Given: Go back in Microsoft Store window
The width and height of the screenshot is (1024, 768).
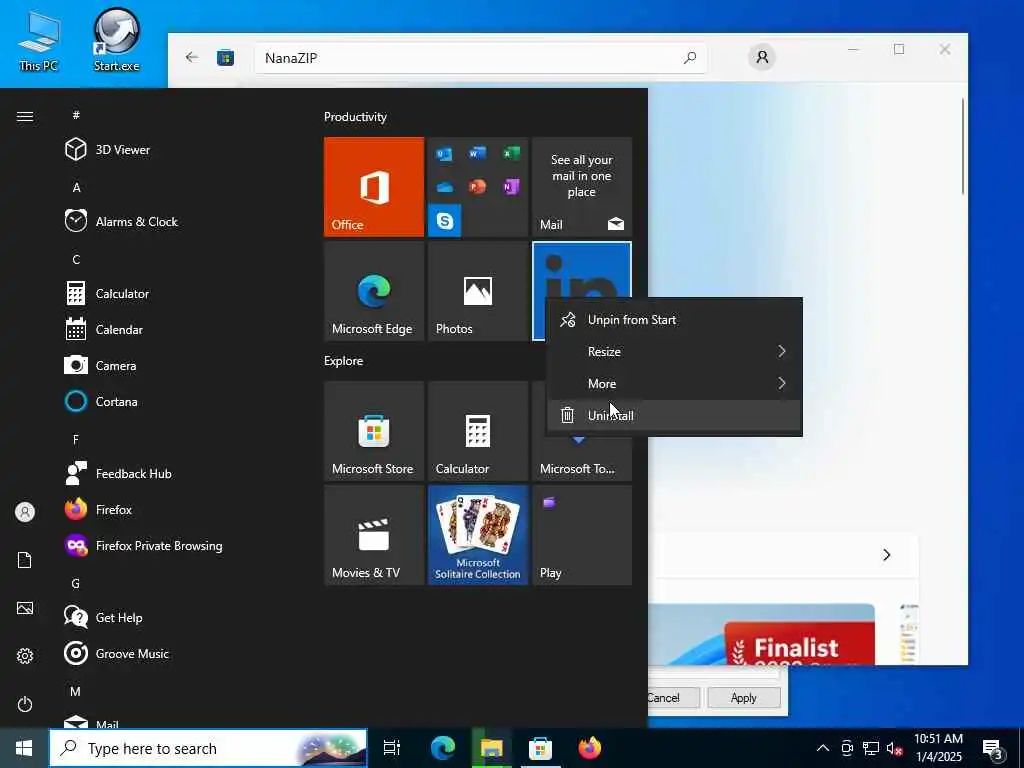Looking at the screenshot, I should point(191,57).
